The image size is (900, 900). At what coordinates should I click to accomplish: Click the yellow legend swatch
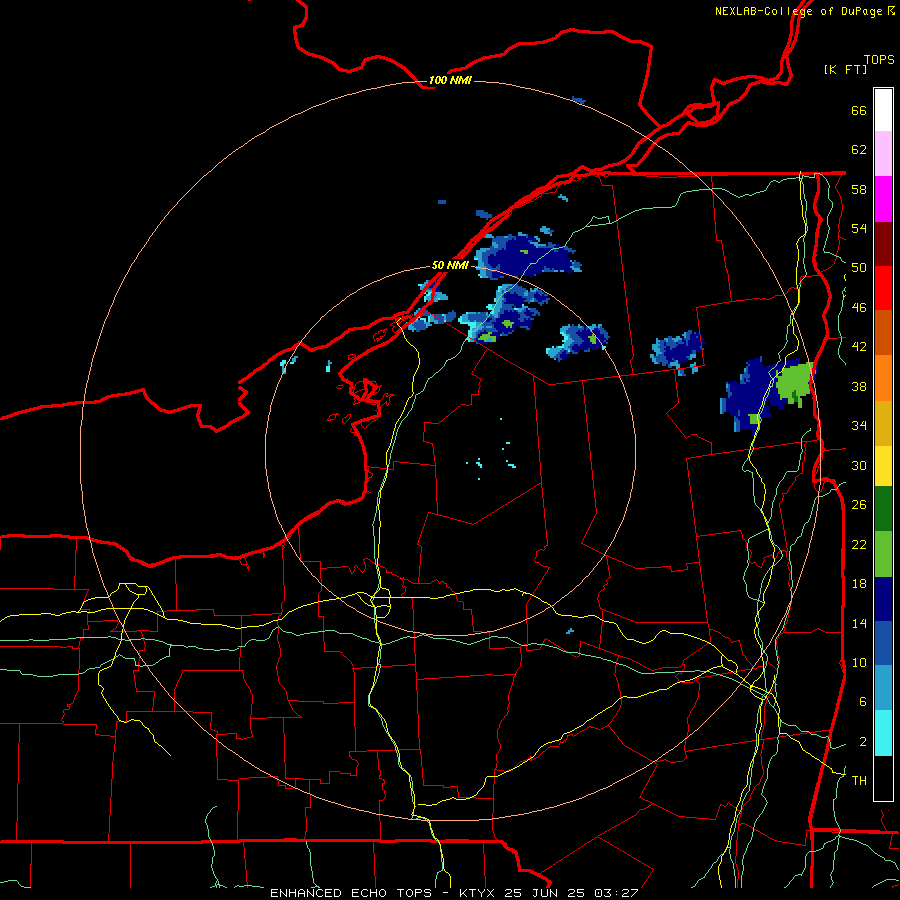pyautogui.click(x=883, y=466)
